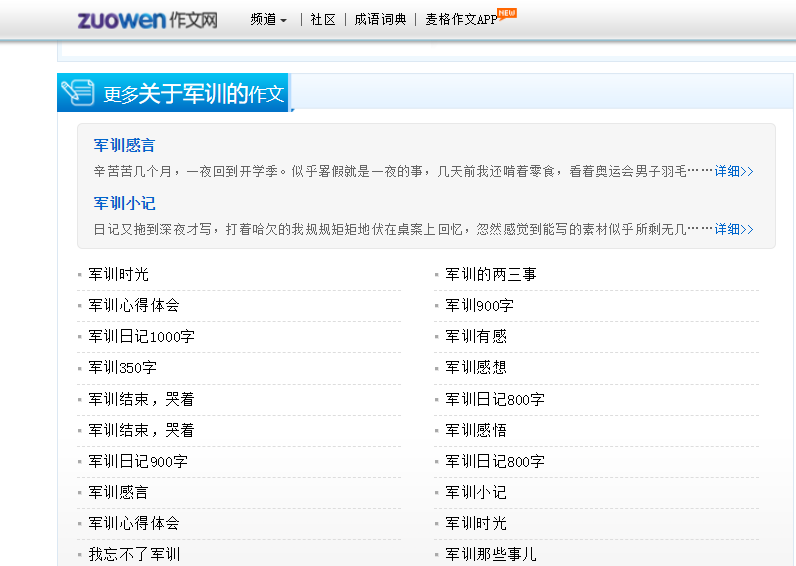This screenshot has width=796, height=566.
Task: Visit the 军训900字 essay link
Action: point(479,305)
